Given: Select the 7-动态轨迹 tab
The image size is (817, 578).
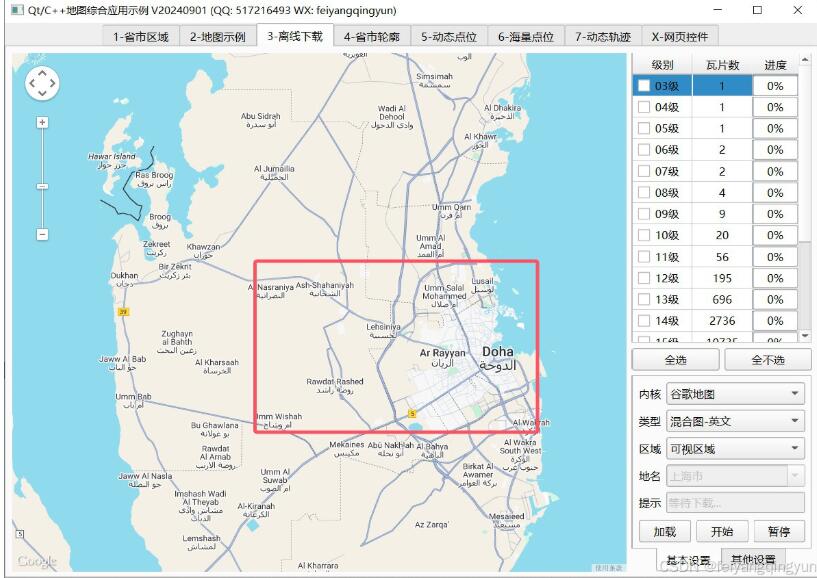Looking at the screenshot, I should (603, 36).
